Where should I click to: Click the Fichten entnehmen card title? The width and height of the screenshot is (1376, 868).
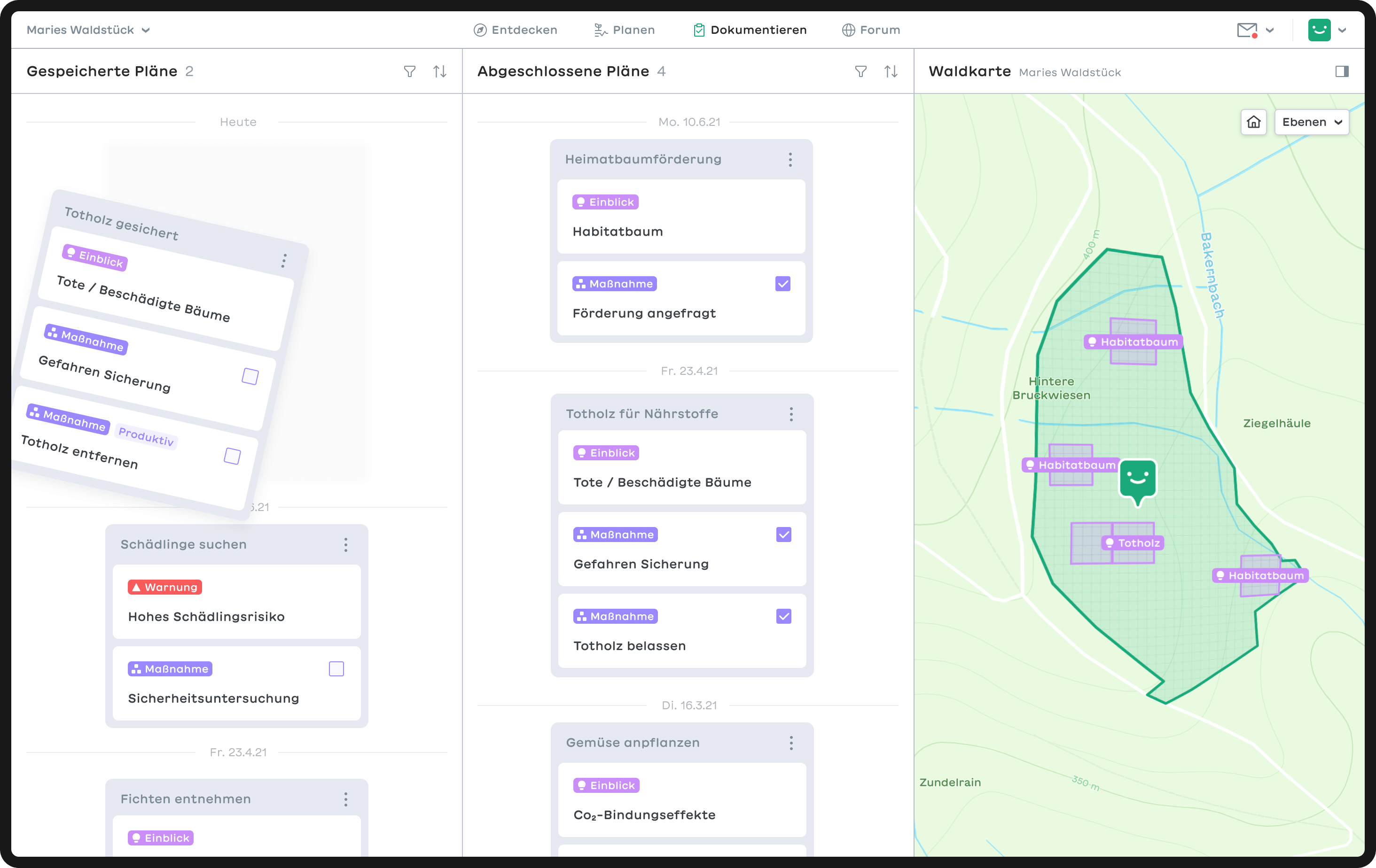click(x=185, y=799)
